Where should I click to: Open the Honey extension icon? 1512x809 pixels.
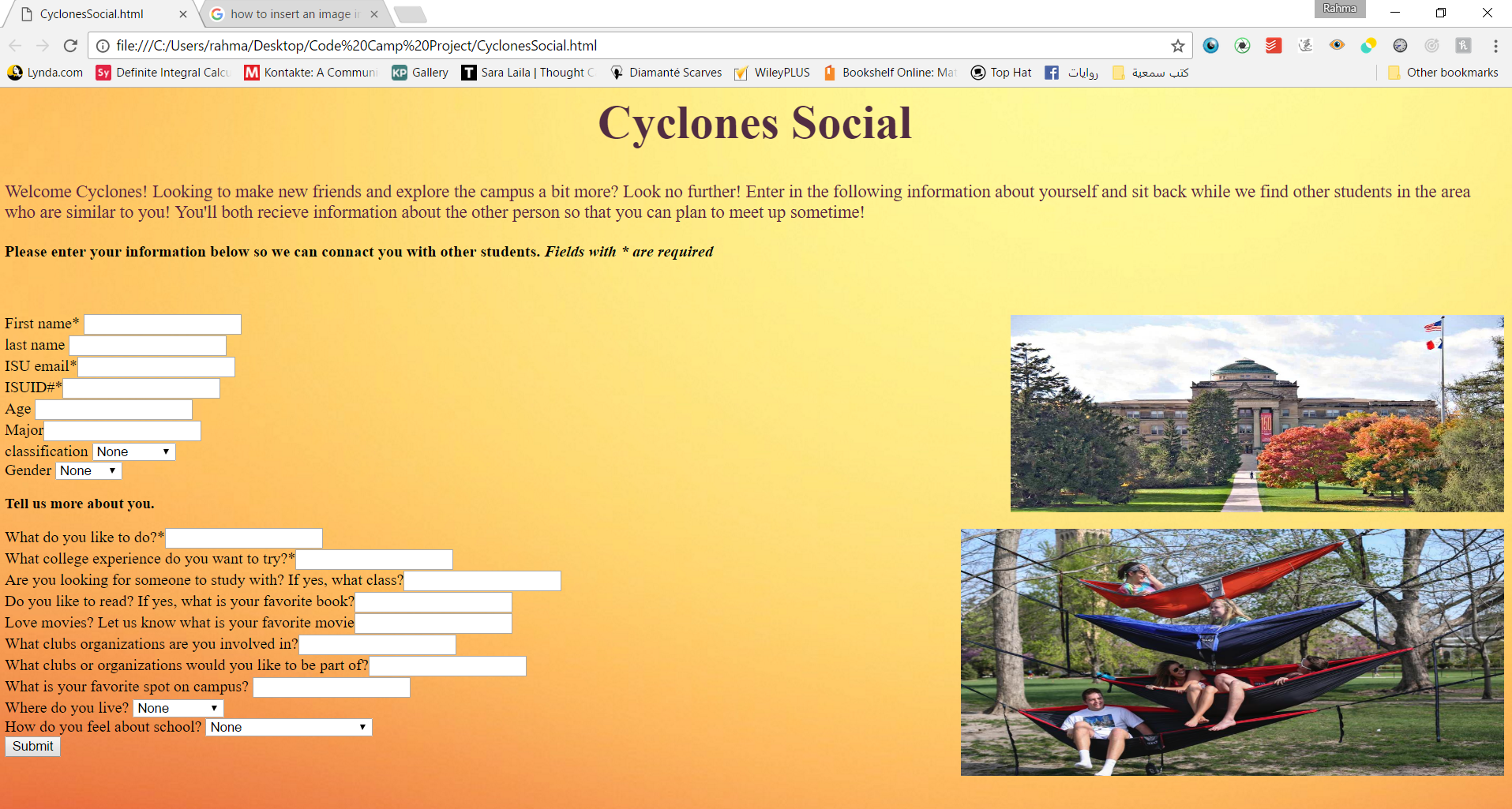(1463, 45)
